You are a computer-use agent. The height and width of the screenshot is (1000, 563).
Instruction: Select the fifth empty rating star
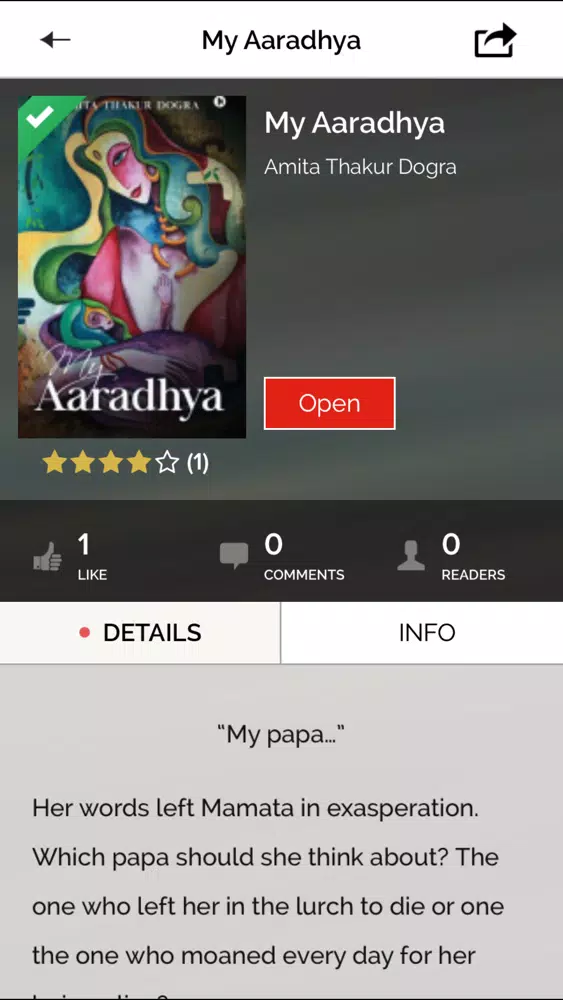coord(167,463)
